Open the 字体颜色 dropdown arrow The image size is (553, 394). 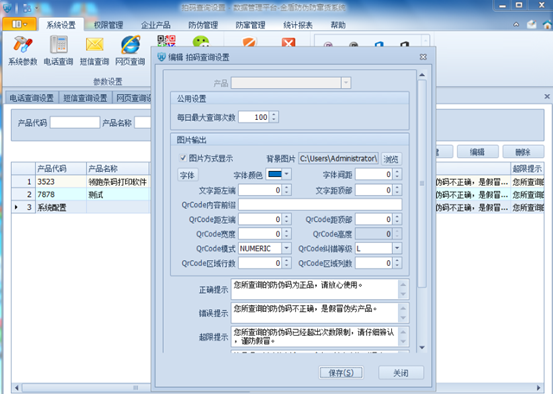tap(287, 174)
